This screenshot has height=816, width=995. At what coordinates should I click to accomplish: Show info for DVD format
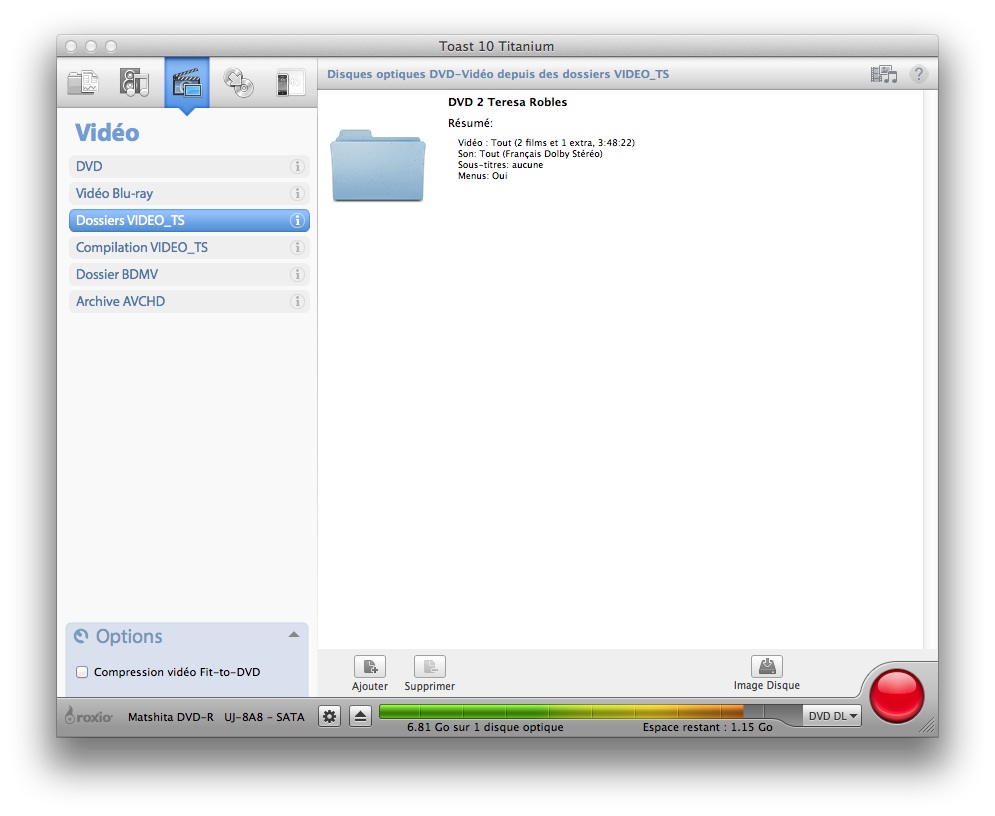click(297, 166)
